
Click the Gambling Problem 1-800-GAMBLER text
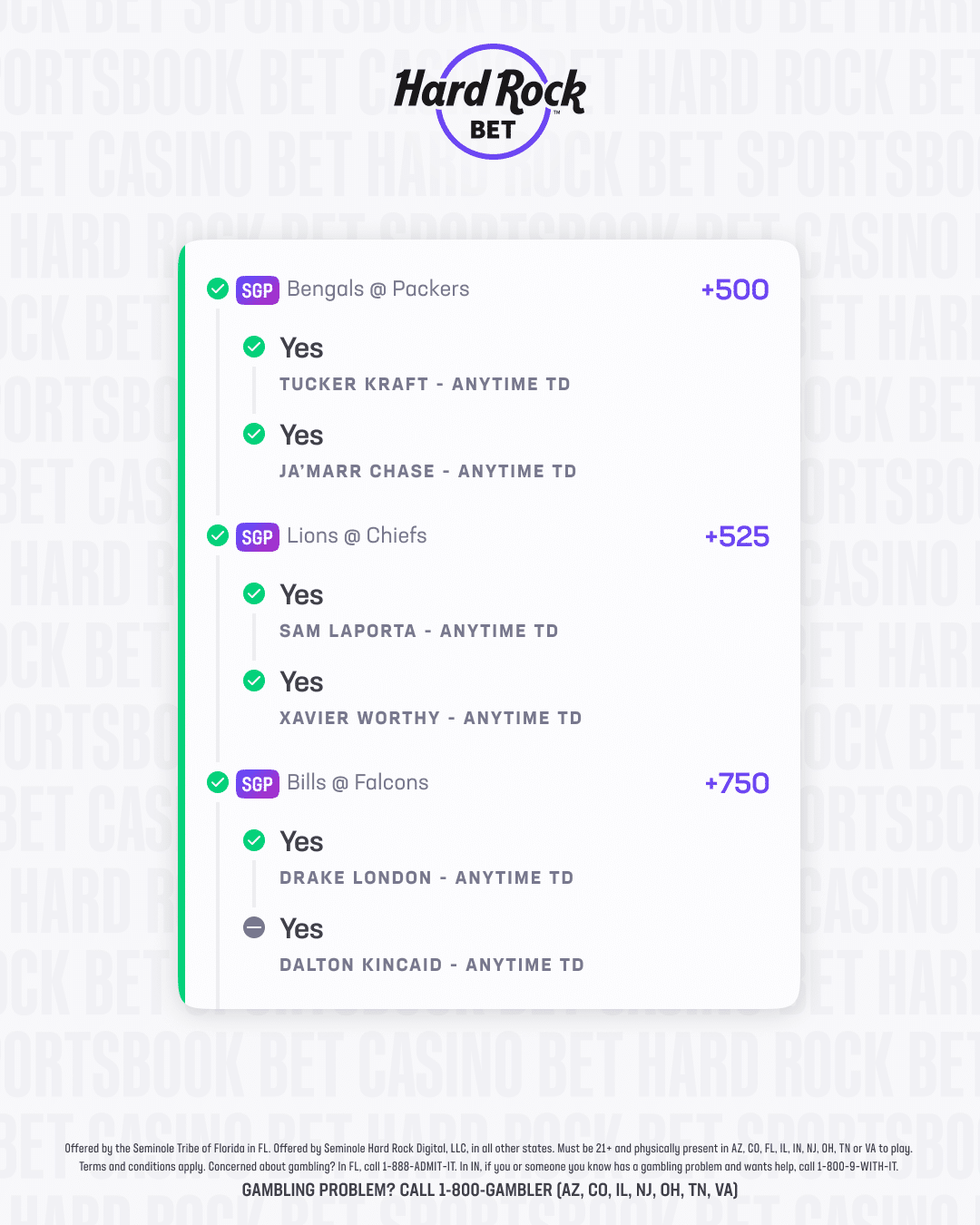coord(490,1190)
